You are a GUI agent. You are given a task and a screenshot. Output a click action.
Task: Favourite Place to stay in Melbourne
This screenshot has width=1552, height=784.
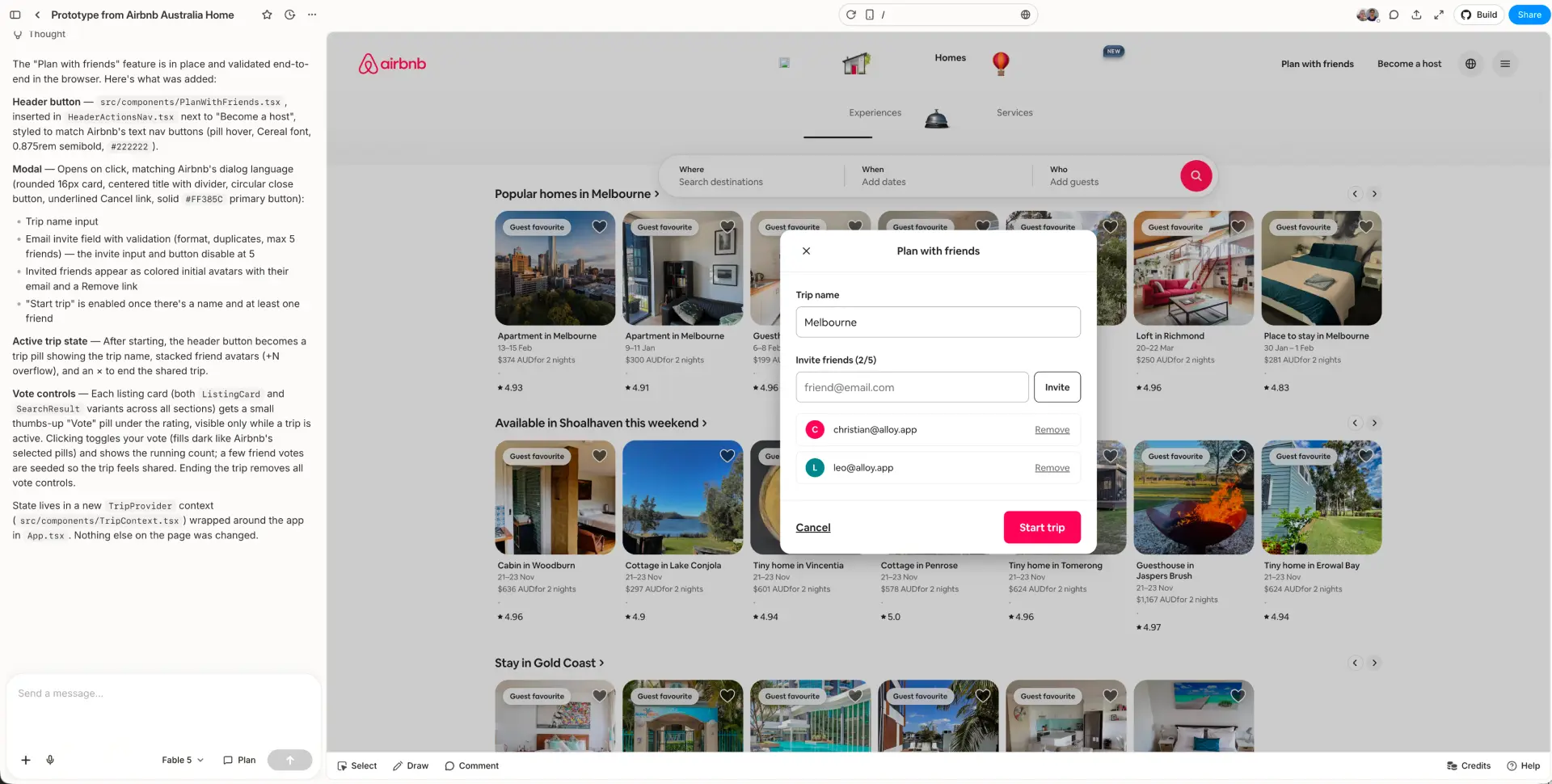1365,227
